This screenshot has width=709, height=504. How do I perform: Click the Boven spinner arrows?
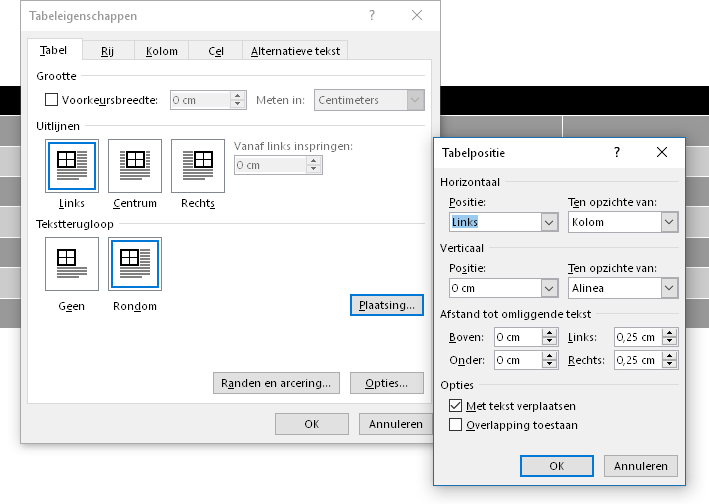(x=549, y=337)
